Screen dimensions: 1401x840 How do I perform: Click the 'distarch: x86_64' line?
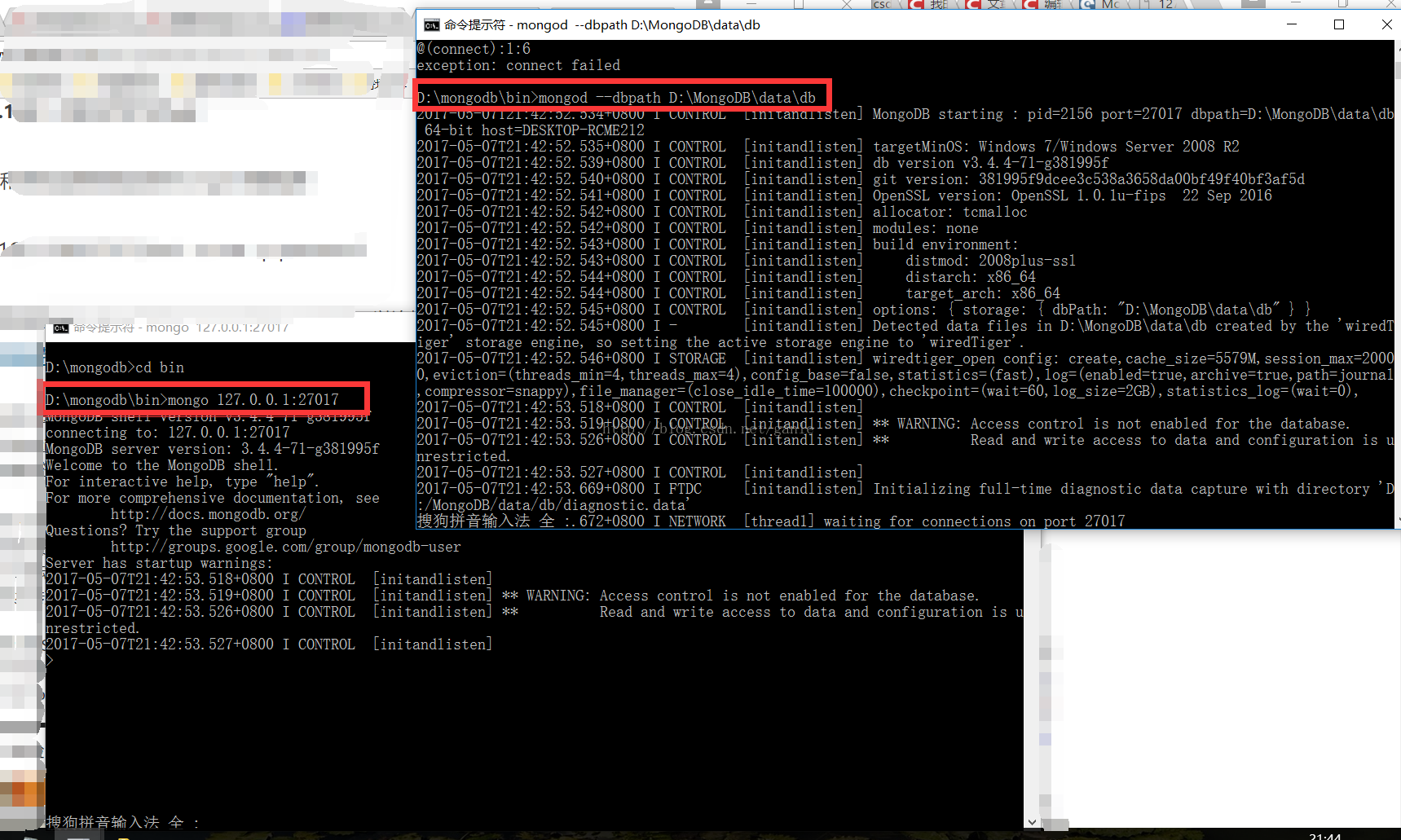[726, 277]
